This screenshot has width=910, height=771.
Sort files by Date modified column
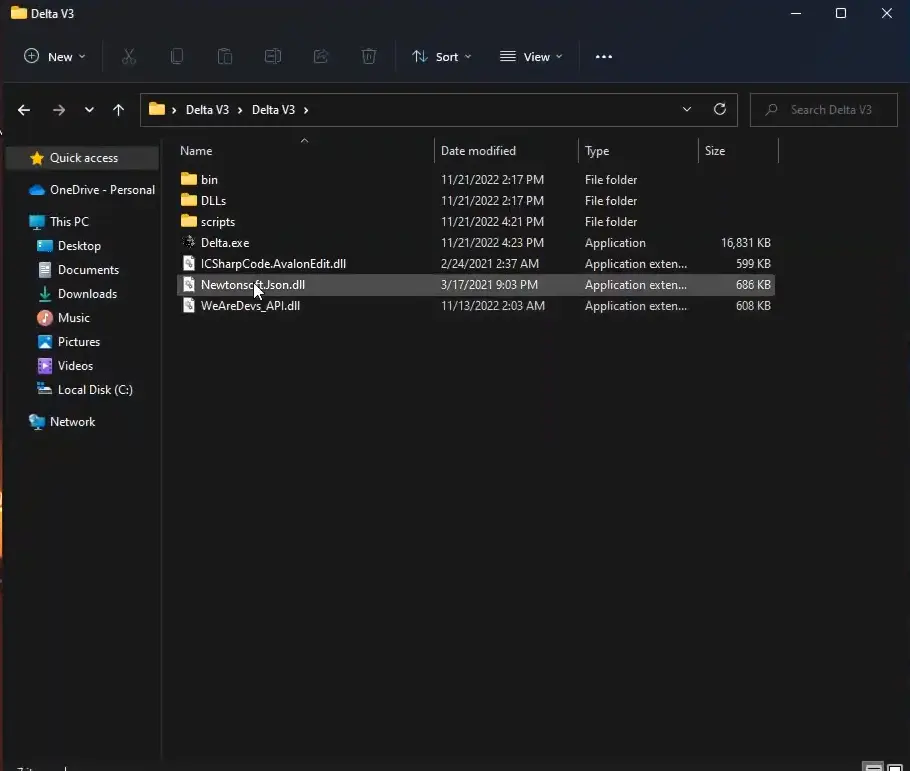[478, 151]
